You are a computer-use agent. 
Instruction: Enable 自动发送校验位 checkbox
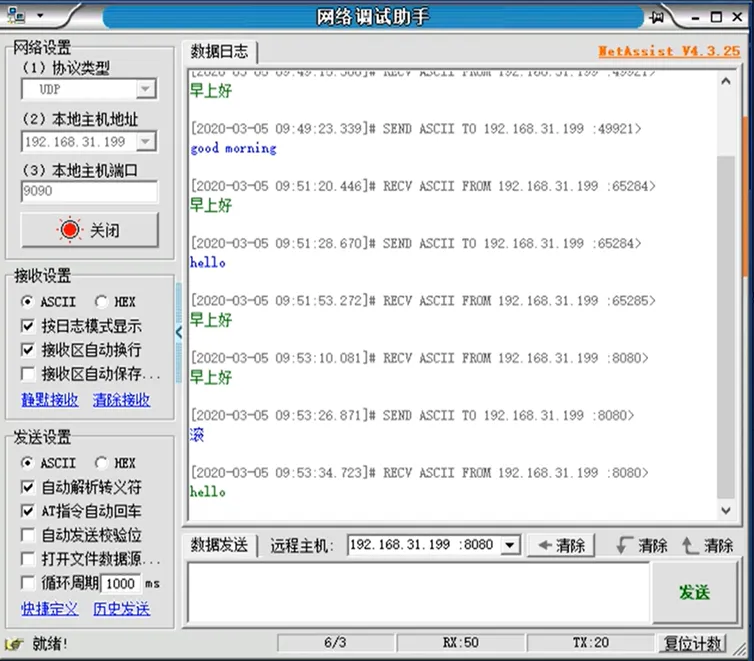pos(28,535)
